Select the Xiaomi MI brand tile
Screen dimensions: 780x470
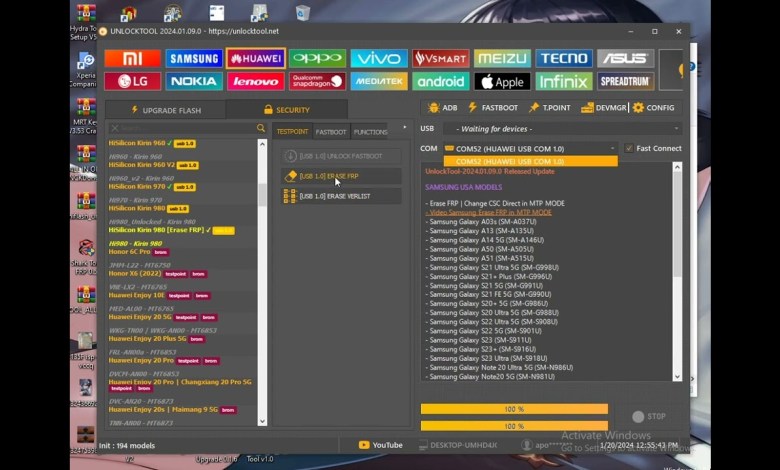132,59
